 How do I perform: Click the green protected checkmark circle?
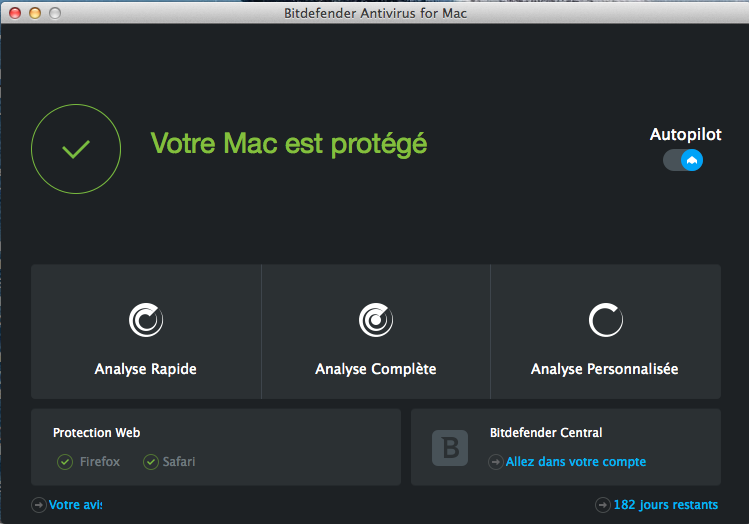pyautogui.click(x=76, y=149)
